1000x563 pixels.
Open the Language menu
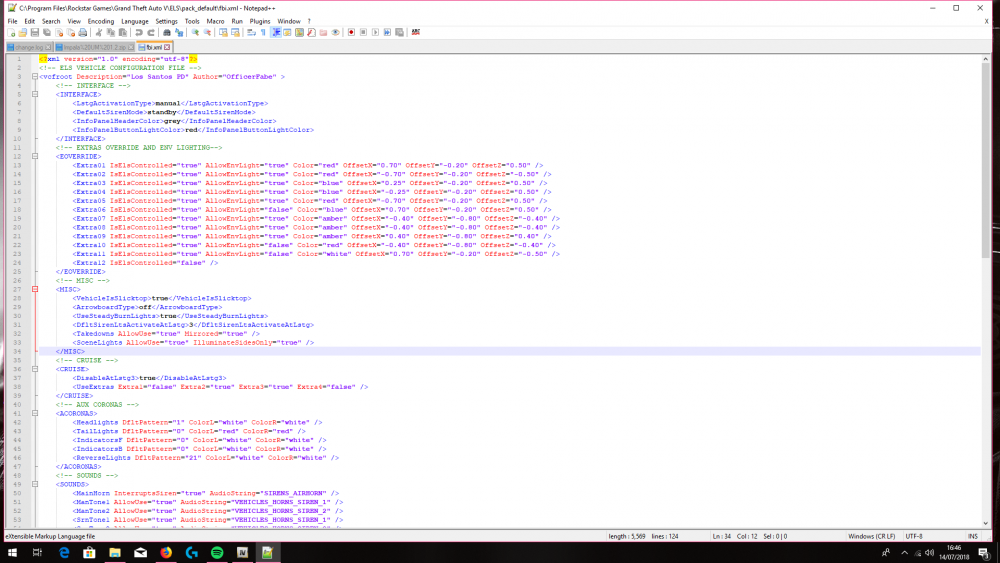[x=135, y=21]
